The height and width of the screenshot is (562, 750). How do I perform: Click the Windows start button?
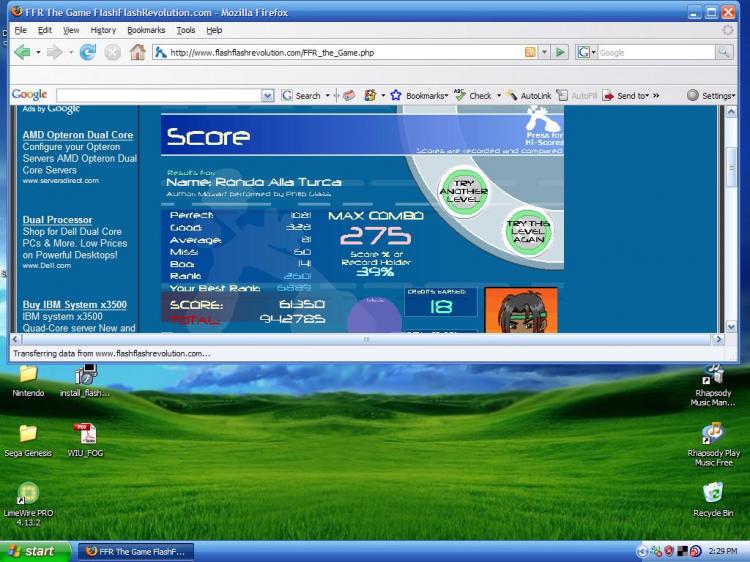[35, 551]
